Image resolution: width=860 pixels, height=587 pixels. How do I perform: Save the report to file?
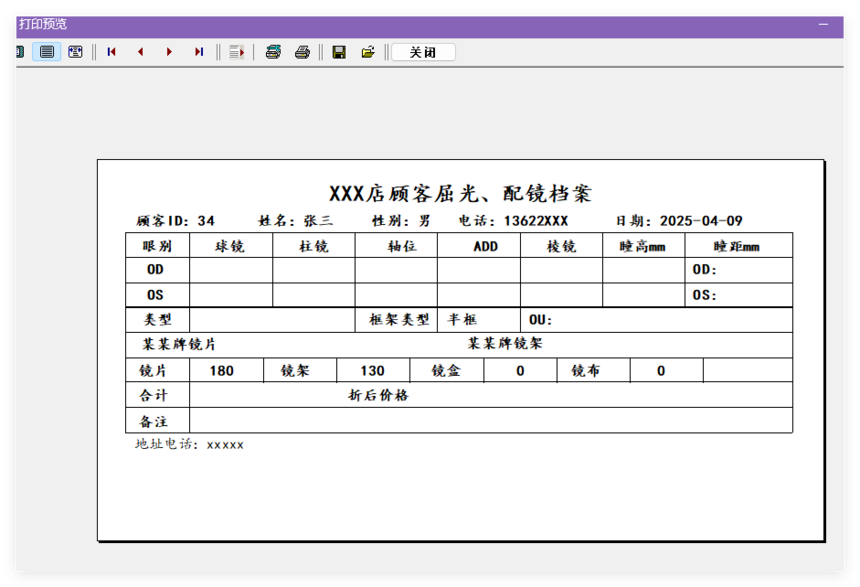pos(339,52)
